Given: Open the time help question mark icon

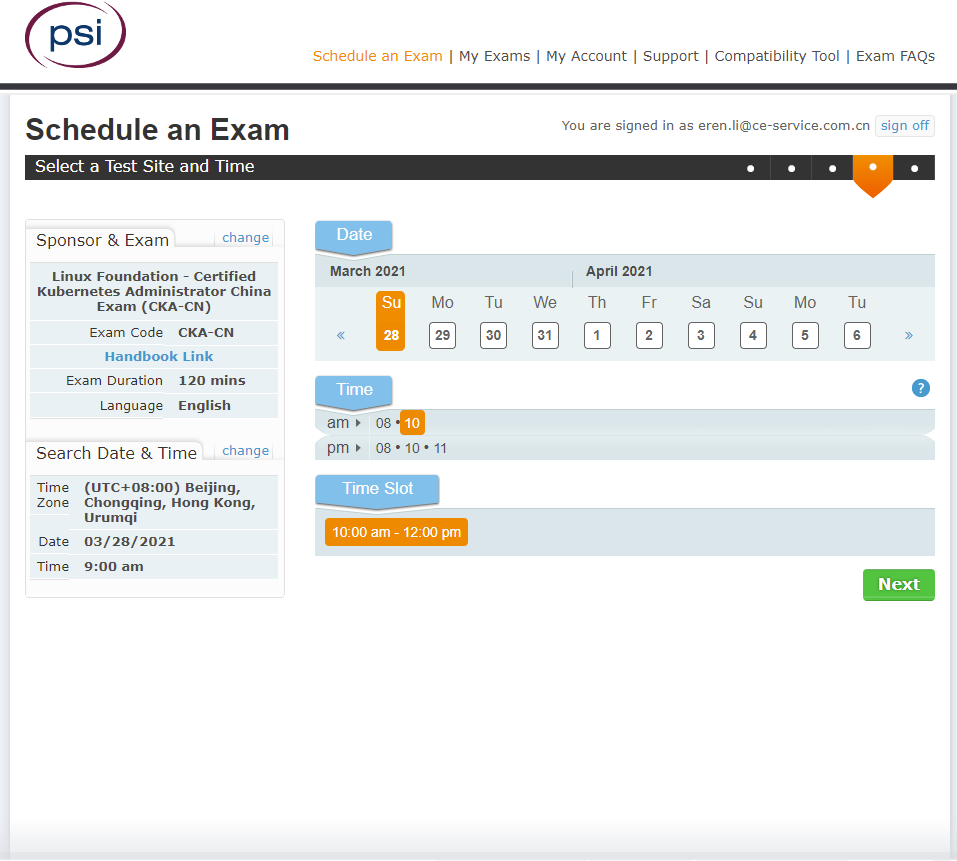Looking at the screenshot, I should tap(920, 388).
